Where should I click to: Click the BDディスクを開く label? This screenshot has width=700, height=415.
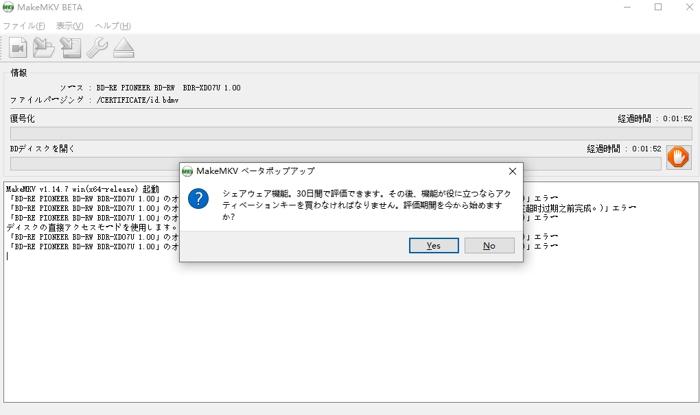tap(42, 149)
